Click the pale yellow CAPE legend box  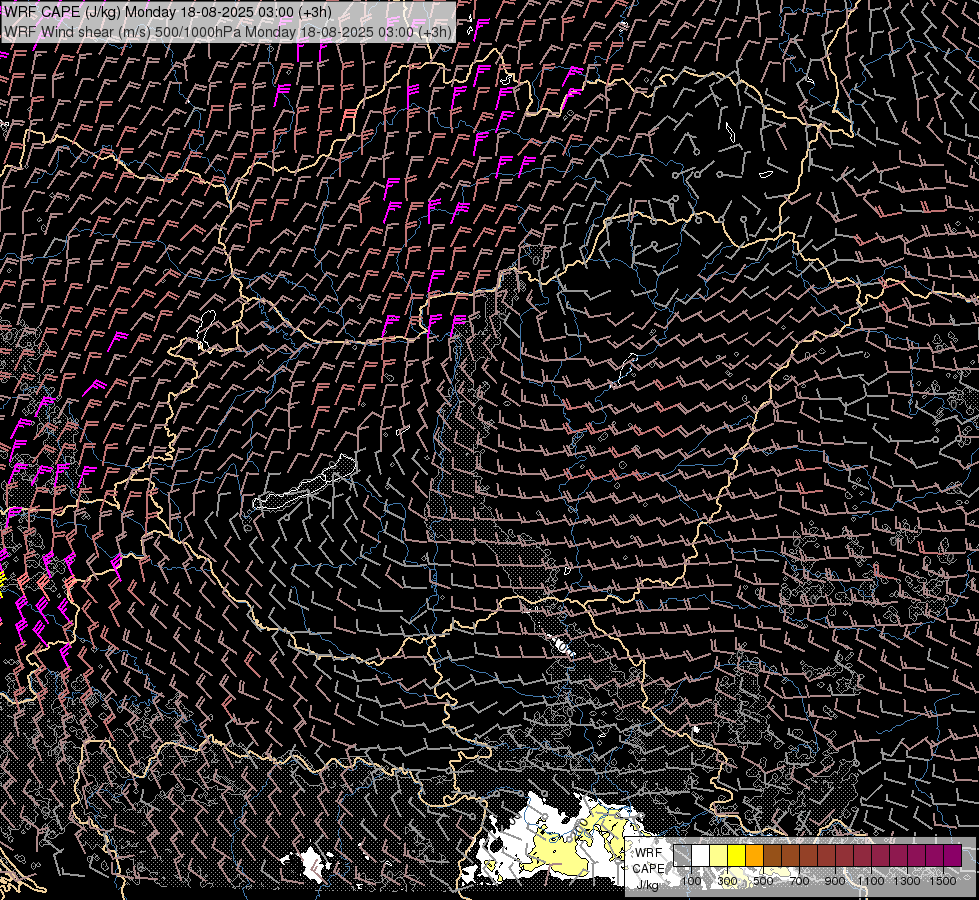[x=719, y=855]
